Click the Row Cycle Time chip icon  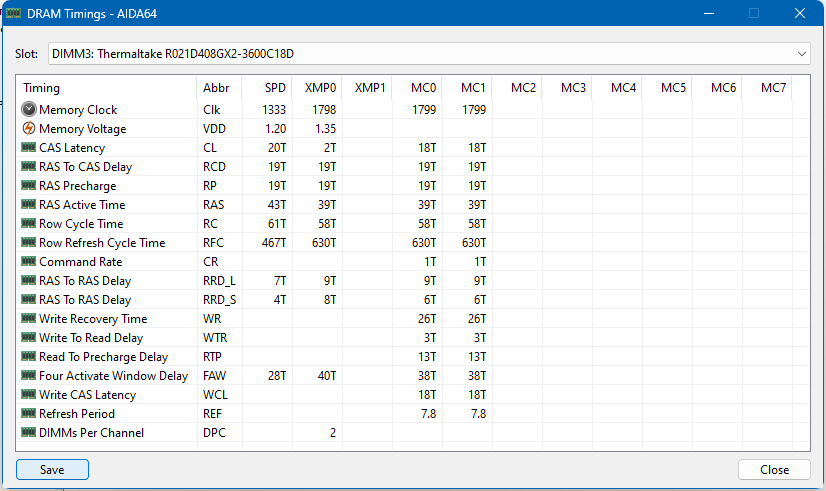click(28, 223)
